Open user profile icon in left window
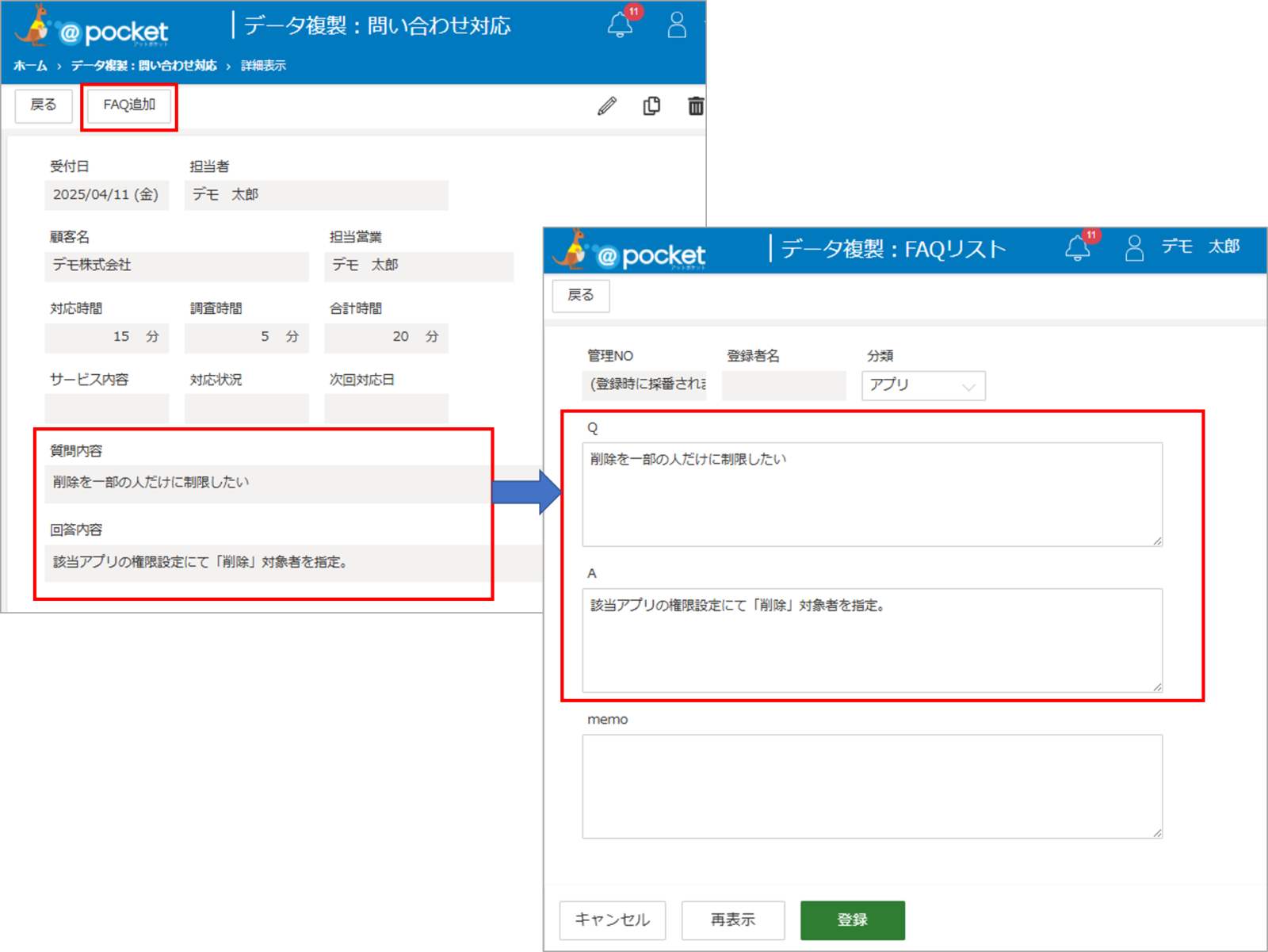The image size is (1268, 952). point(677,25)
